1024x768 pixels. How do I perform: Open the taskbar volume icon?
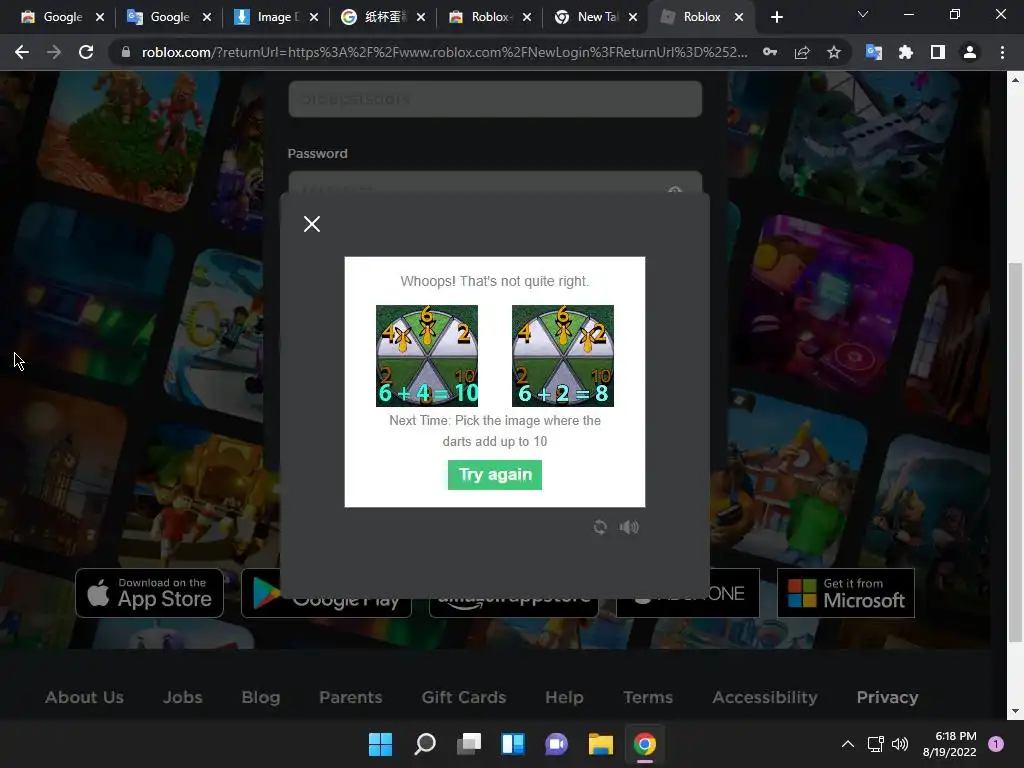[x=900, y=744]
